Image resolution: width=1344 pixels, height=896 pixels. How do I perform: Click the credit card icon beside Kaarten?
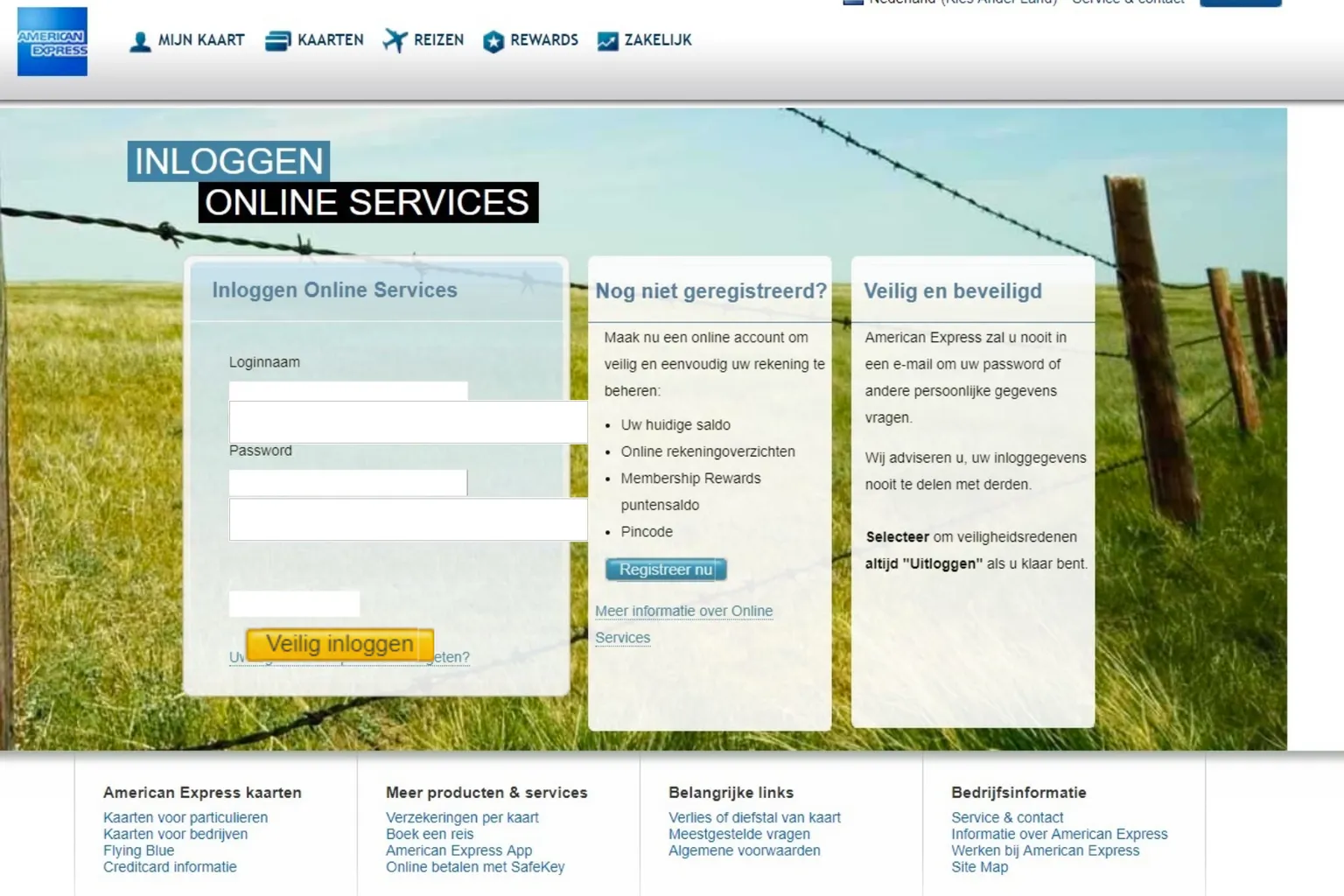(x=277, y=41)
